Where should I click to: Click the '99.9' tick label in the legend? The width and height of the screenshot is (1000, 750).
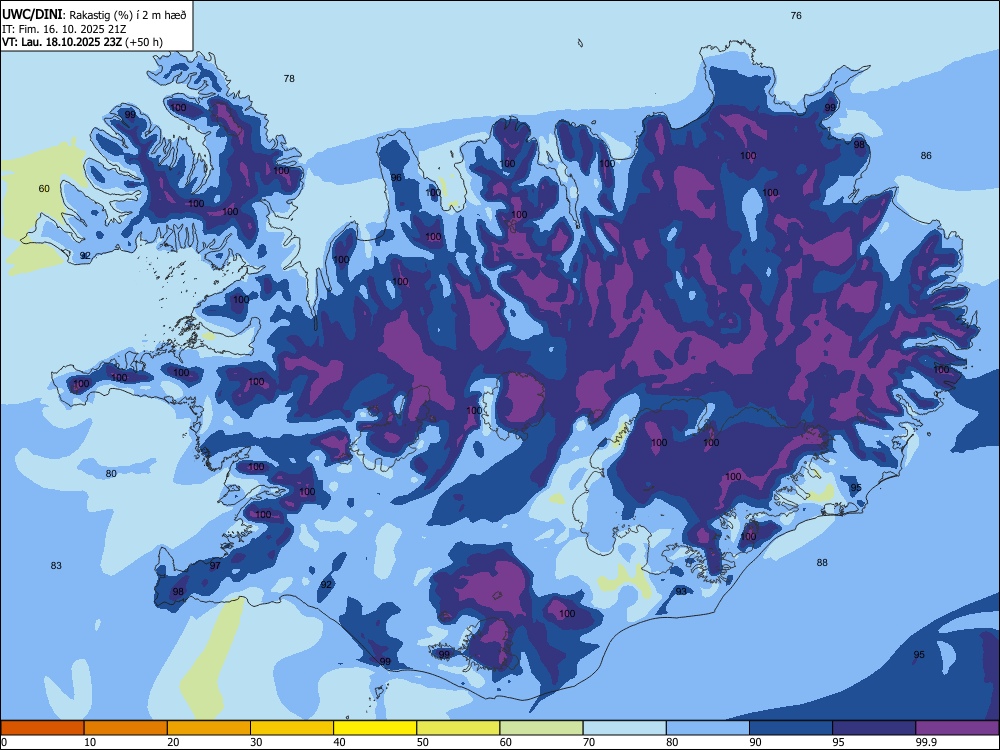pos(926,742)
